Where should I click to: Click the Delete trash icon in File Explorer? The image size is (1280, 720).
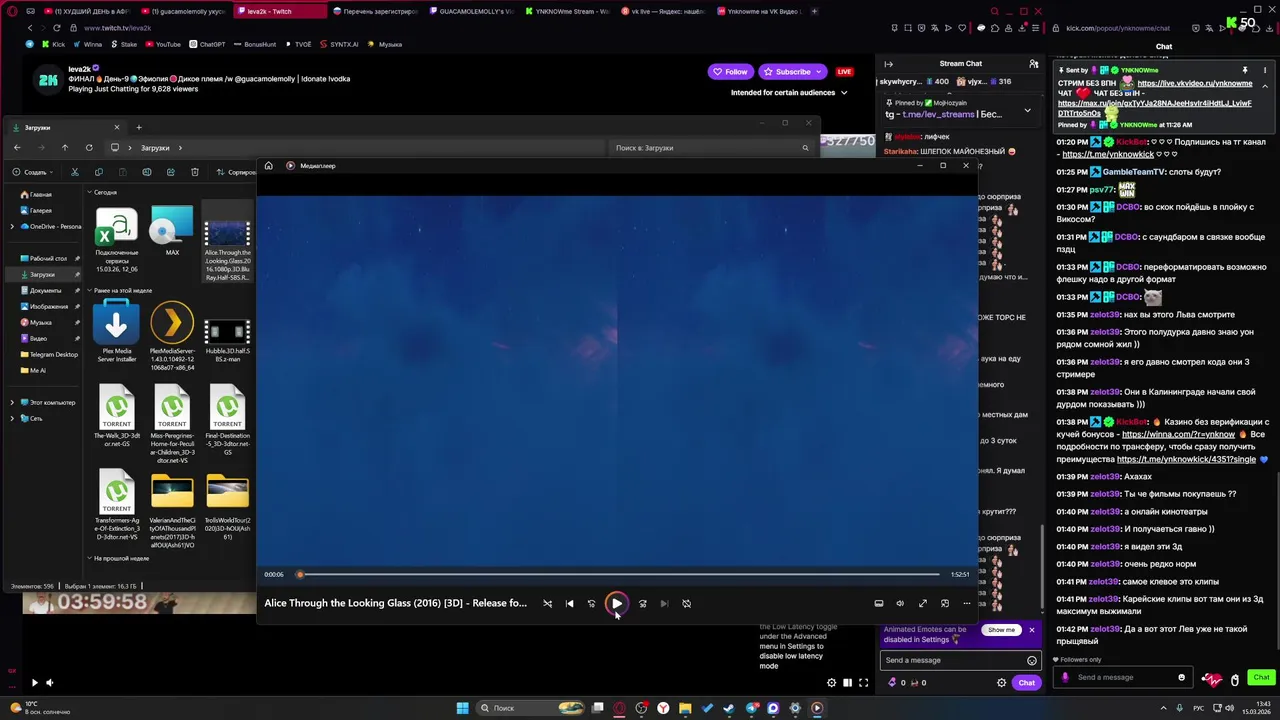click(x=194, y=172)
